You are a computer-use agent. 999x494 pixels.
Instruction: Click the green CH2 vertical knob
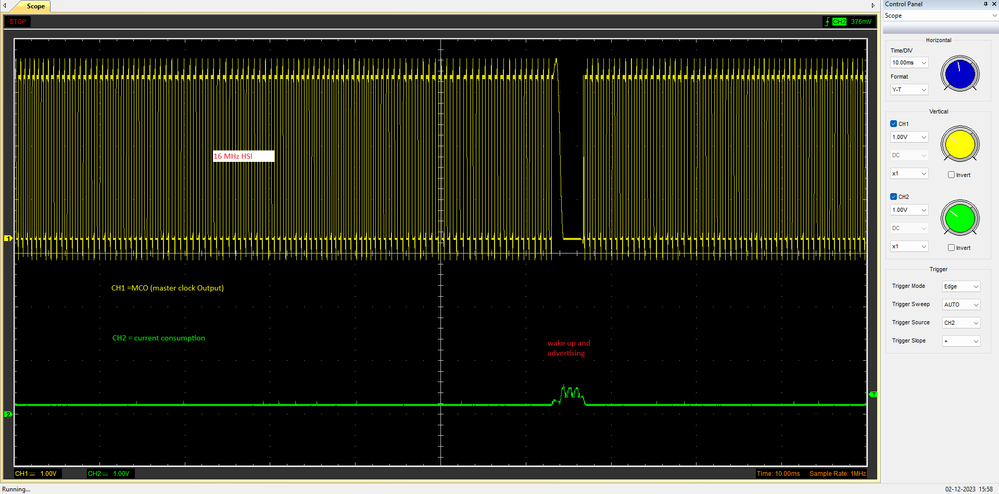(961, 217)
